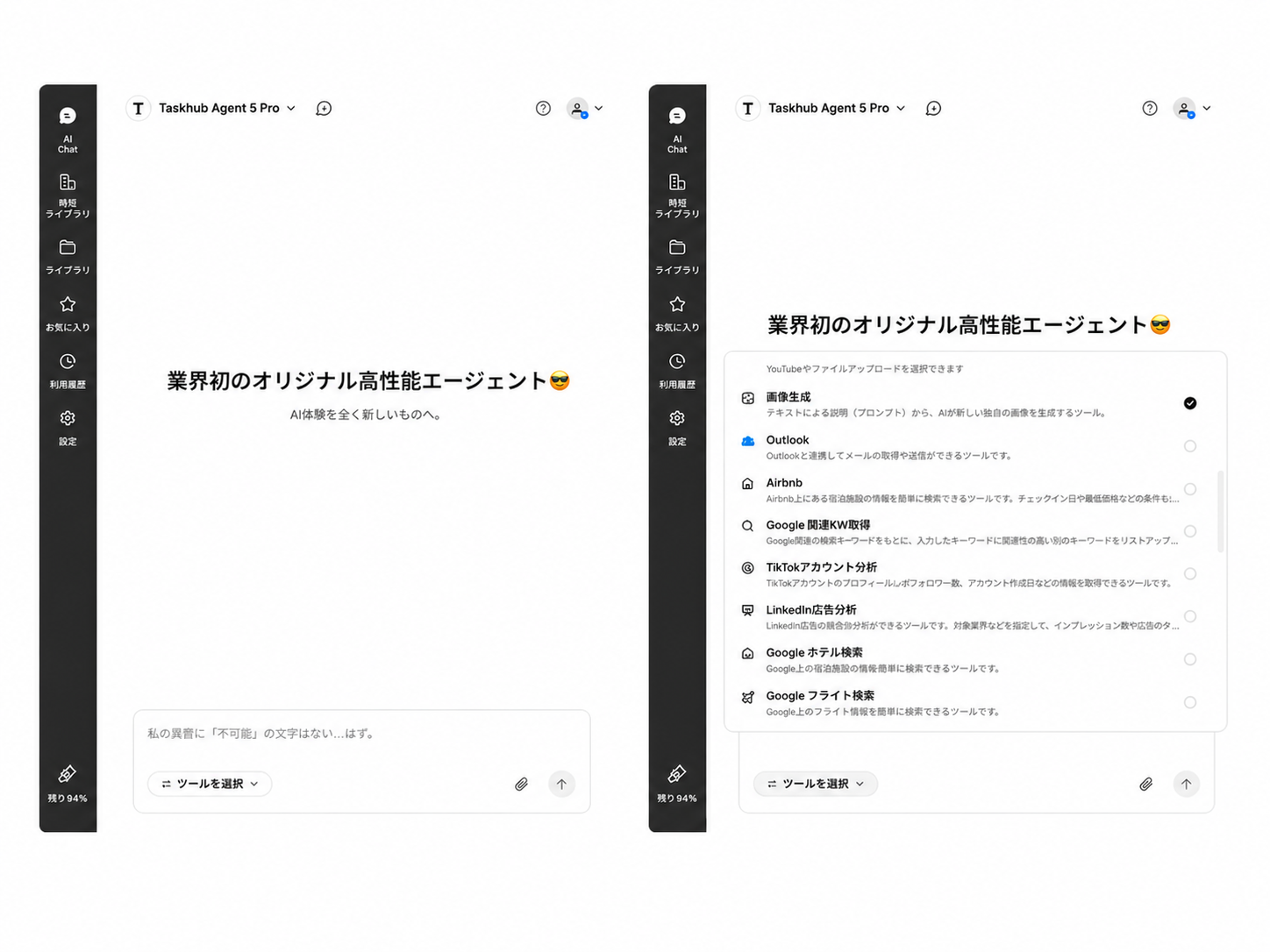Start new chat icon in right window
The height and width of the screenshot is (952, 1270).
click(x=933, y=109)
